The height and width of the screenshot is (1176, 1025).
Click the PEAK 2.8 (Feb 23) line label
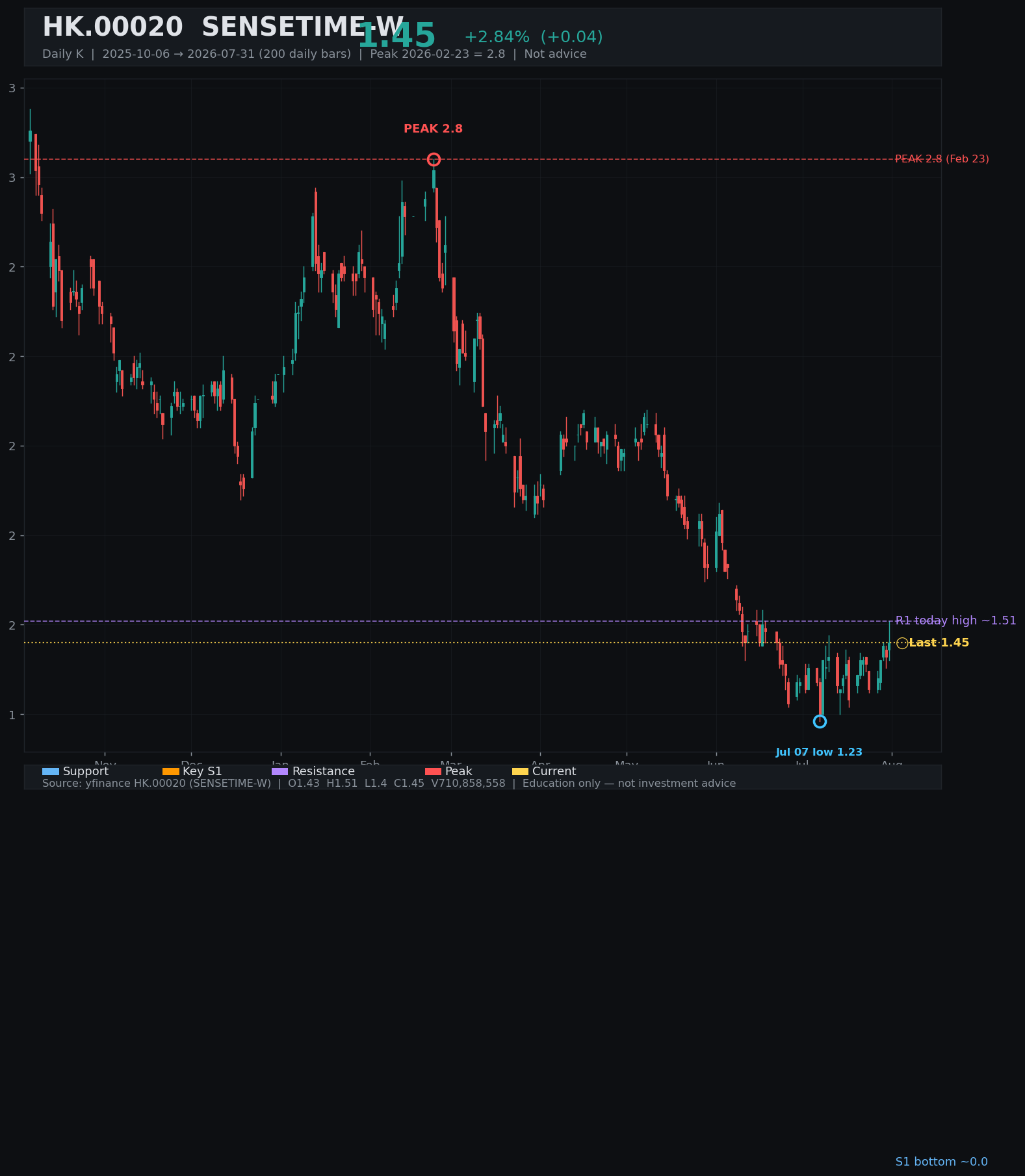coord(942,159)
